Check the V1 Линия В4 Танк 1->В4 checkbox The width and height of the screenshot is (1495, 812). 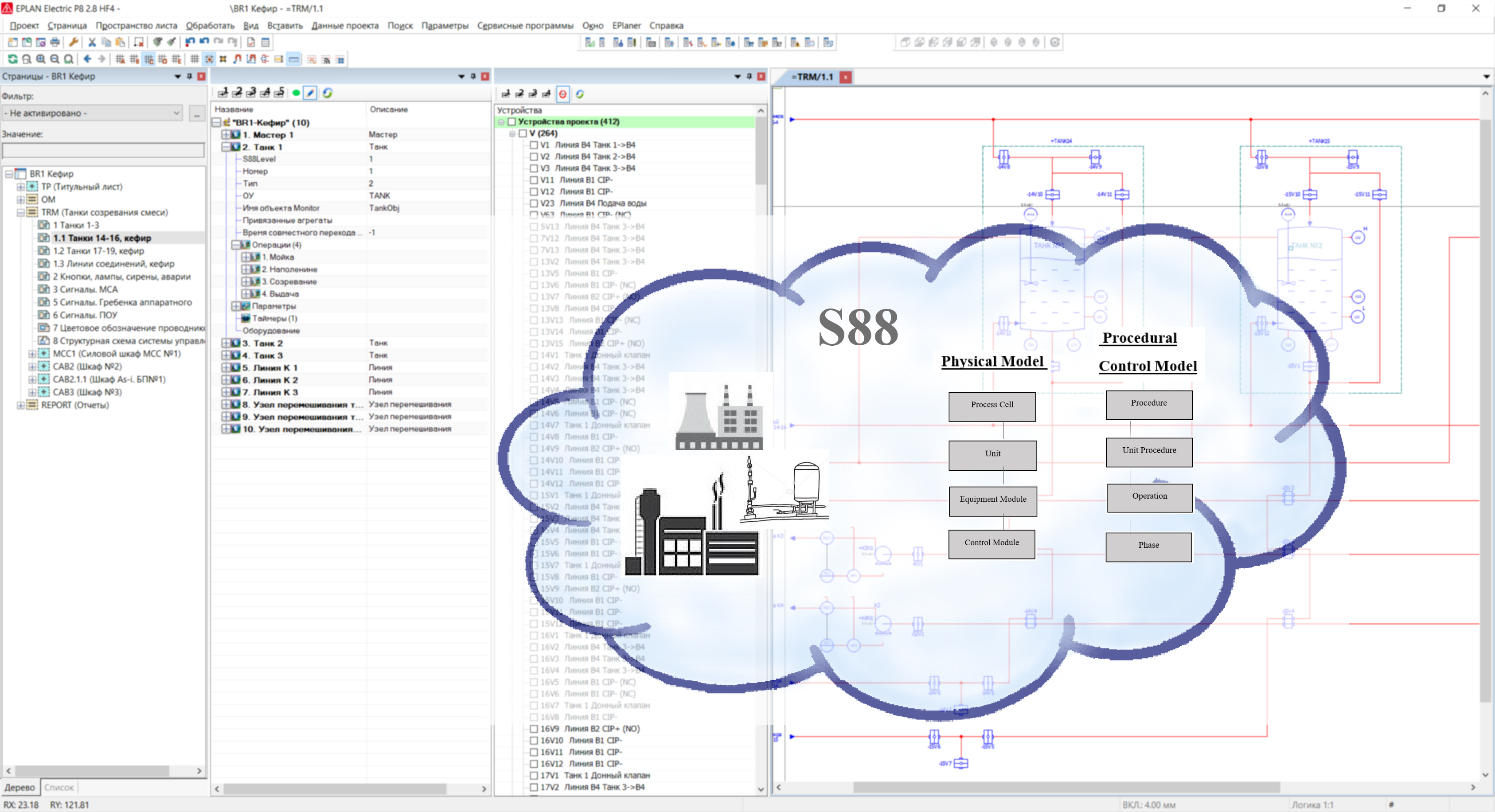[534, 145]
